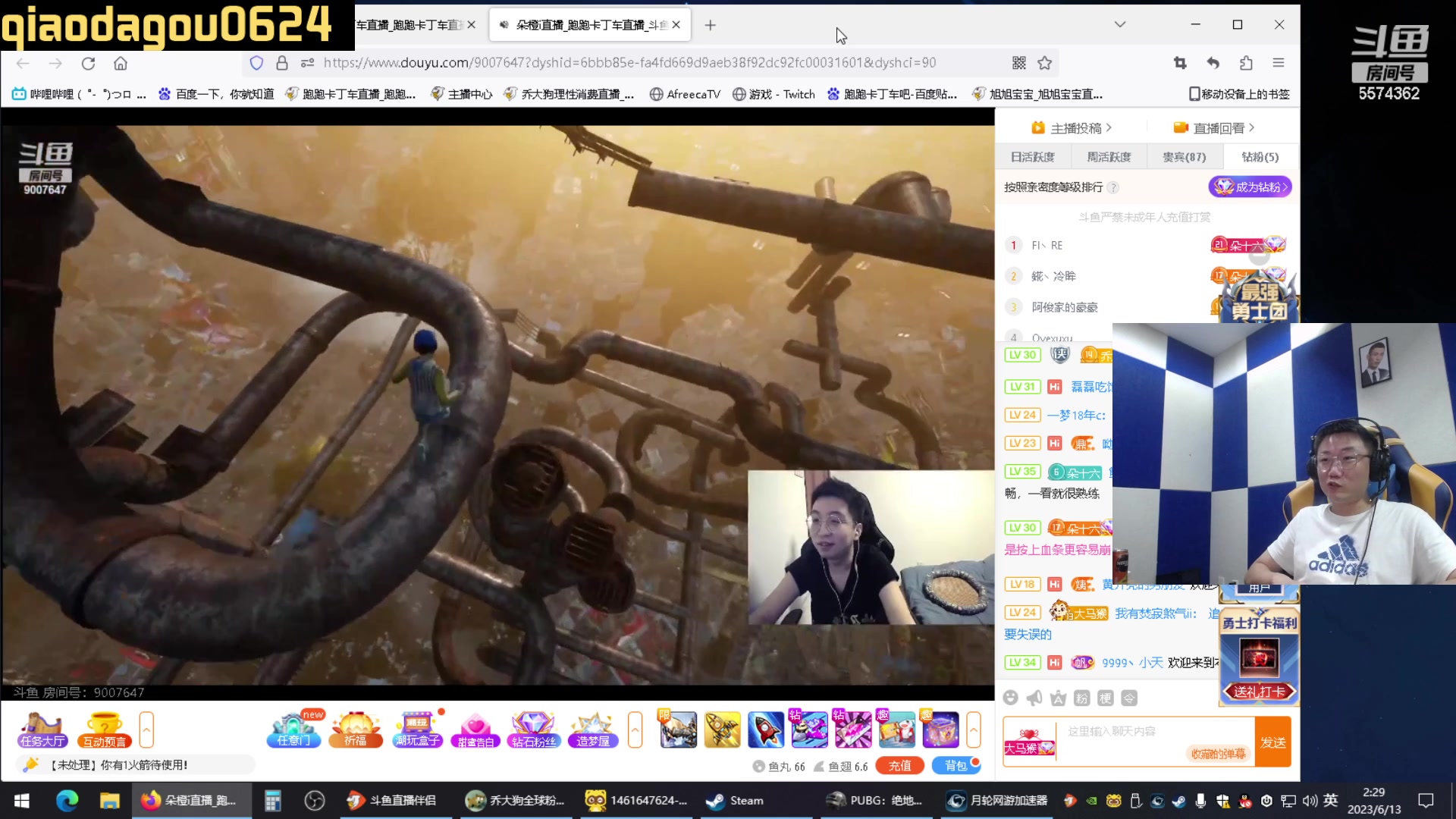Open 斗鱼直播伴侣 in the taskbar
Viewport: 1456px width, 819px height.
pyautogui.click(x=391, y=800)
